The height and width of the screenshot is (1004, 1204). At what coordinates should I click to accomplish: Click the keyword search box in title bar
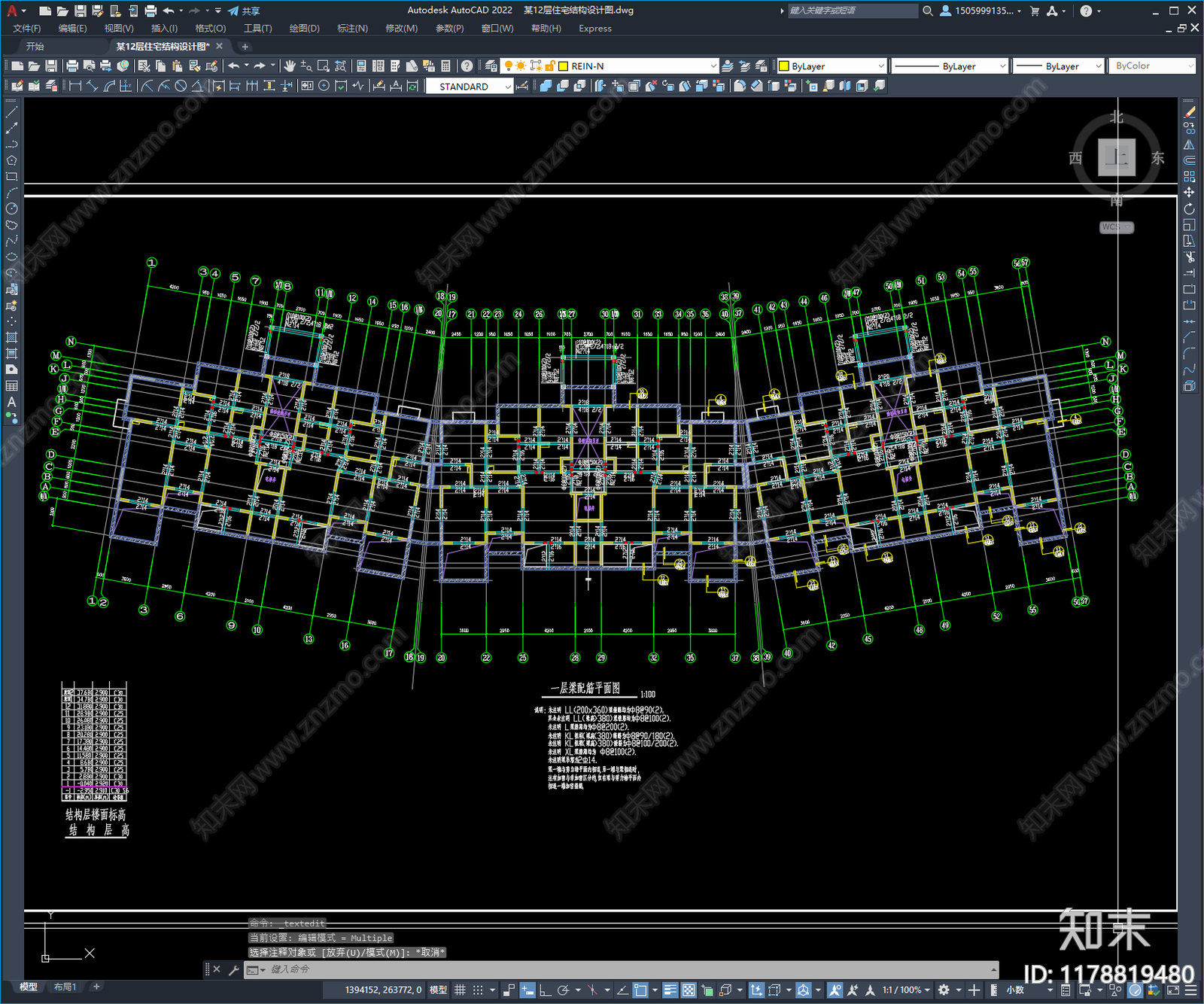(x=853, y=11)
